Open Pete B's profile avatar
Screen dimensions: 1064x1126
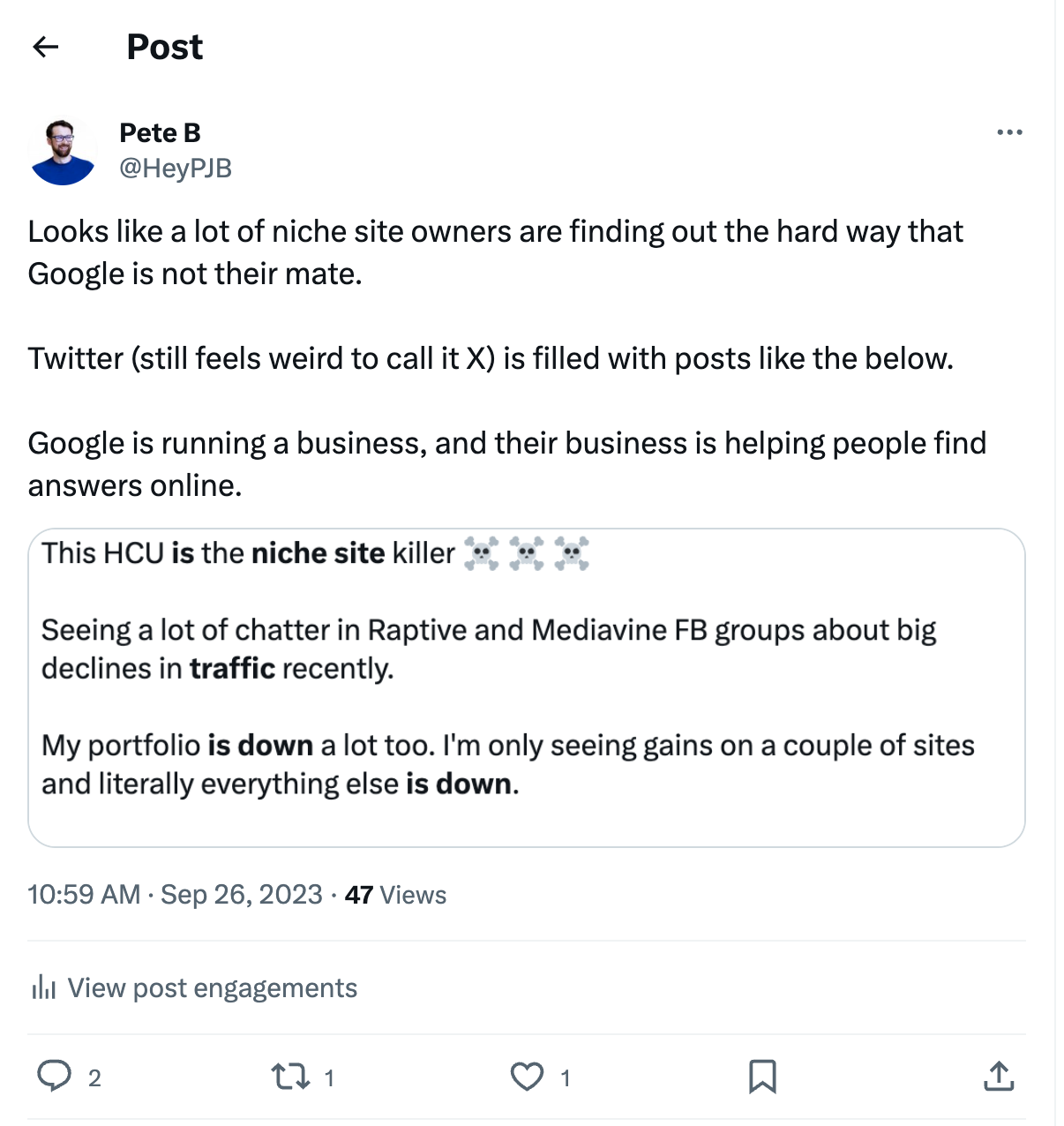point(63,151)
